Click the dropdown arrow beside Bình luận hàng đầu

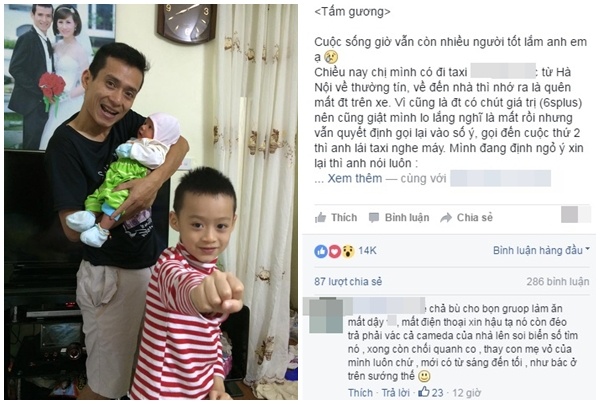[587, 249]
